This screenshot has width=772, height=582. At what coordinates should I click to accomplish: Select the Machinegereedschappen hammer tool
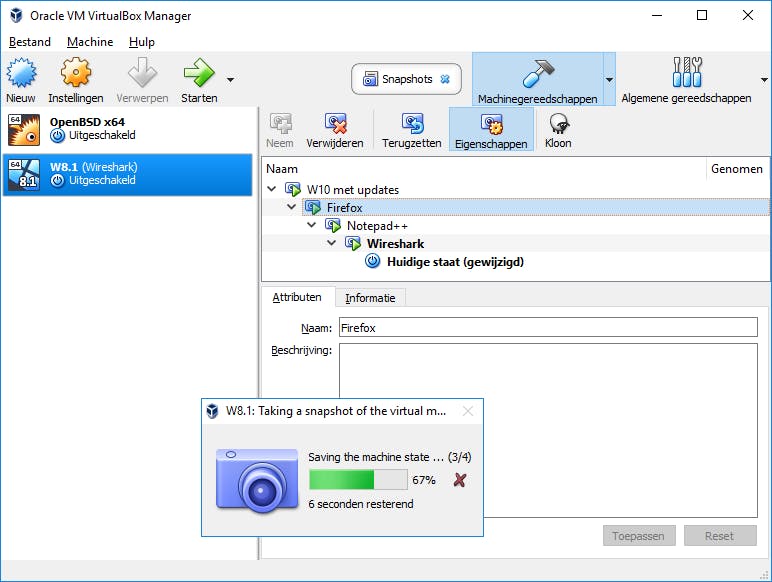tap(538, 79)
